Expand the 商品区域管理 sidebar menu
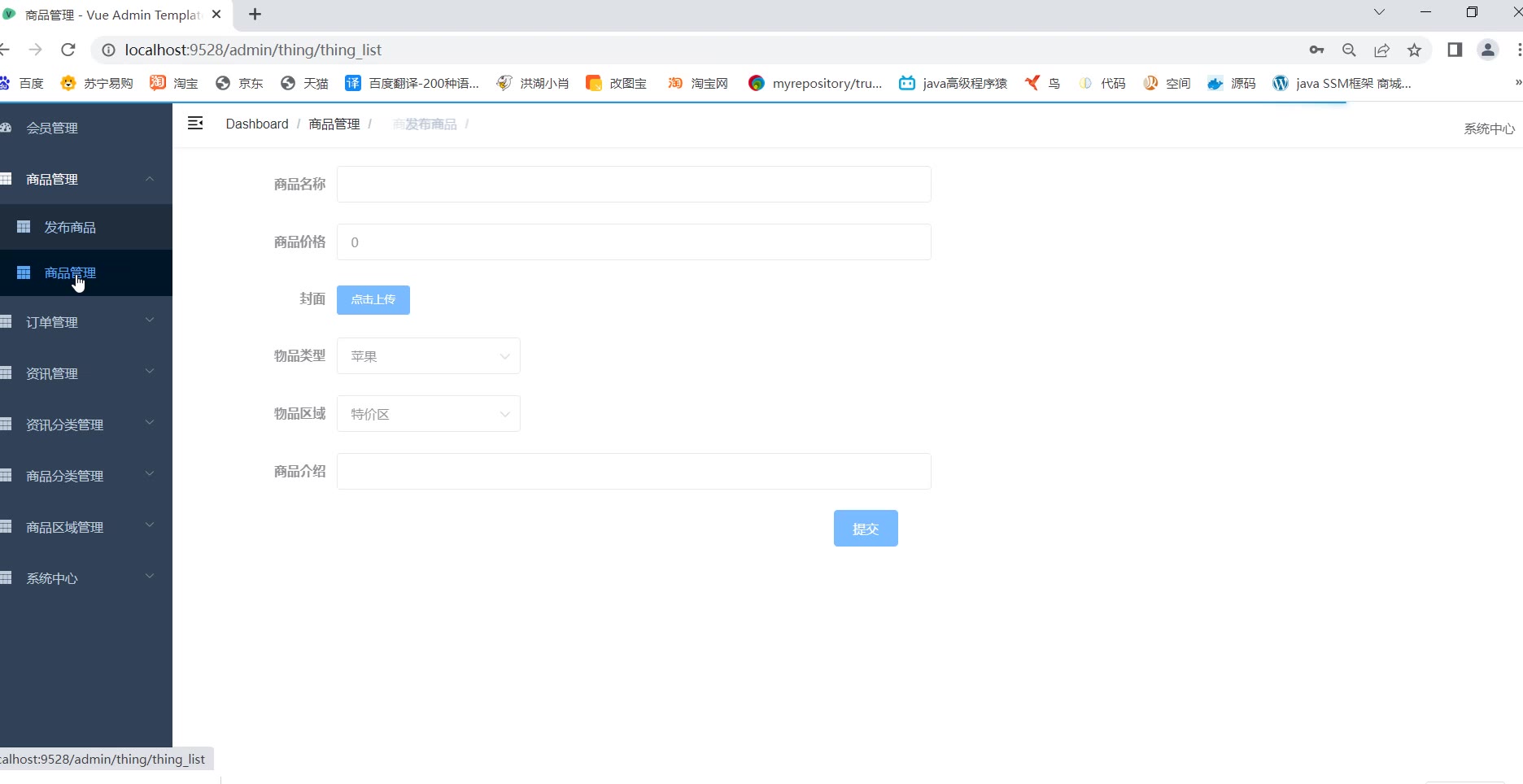Viewport: 1523px width, 784px height. click(86, 527)
